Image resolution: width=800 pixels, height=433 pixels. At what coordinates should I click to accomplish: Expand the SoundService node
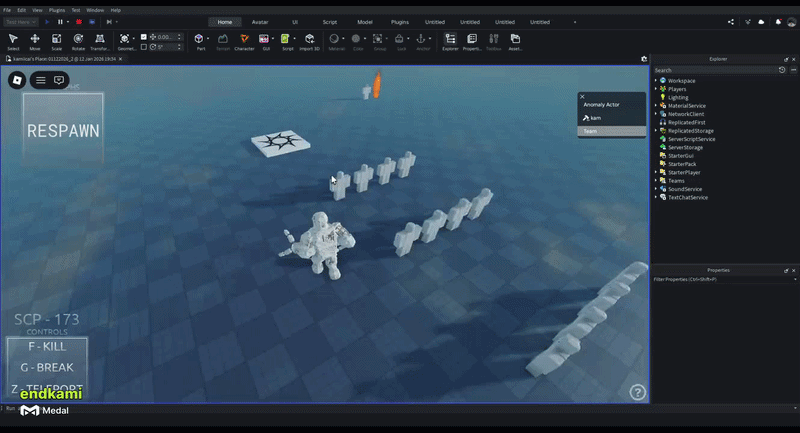656,189
